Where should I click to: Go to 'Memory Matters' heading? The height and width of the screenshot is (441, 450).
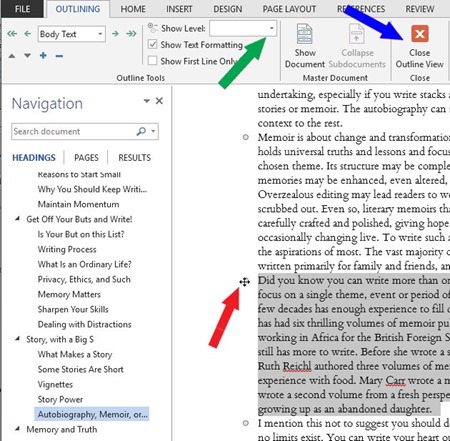click(69, 294)
